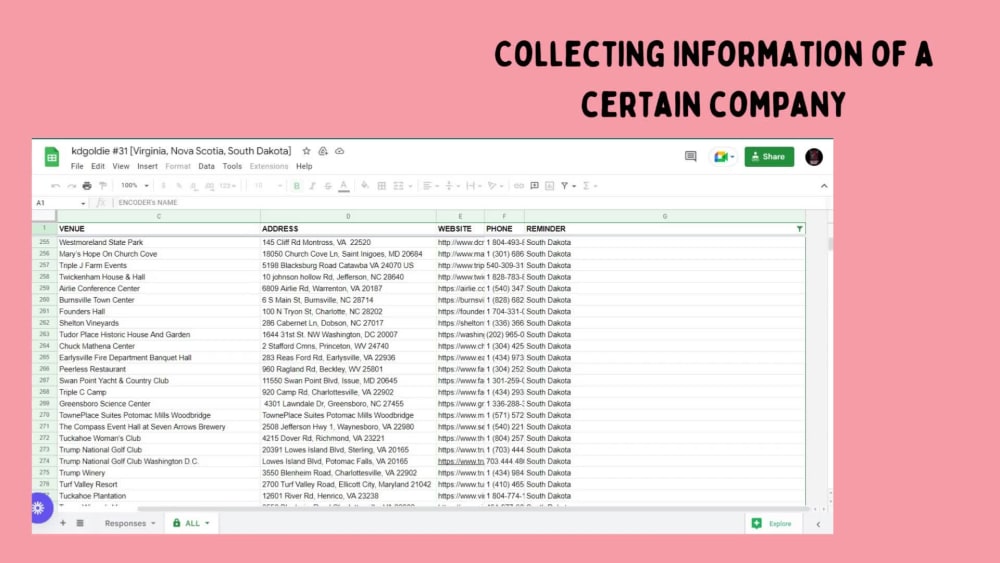Select the ALL sheet tab
The height and width of the screenshot is (563, 1000).
[x=191, y=523]
